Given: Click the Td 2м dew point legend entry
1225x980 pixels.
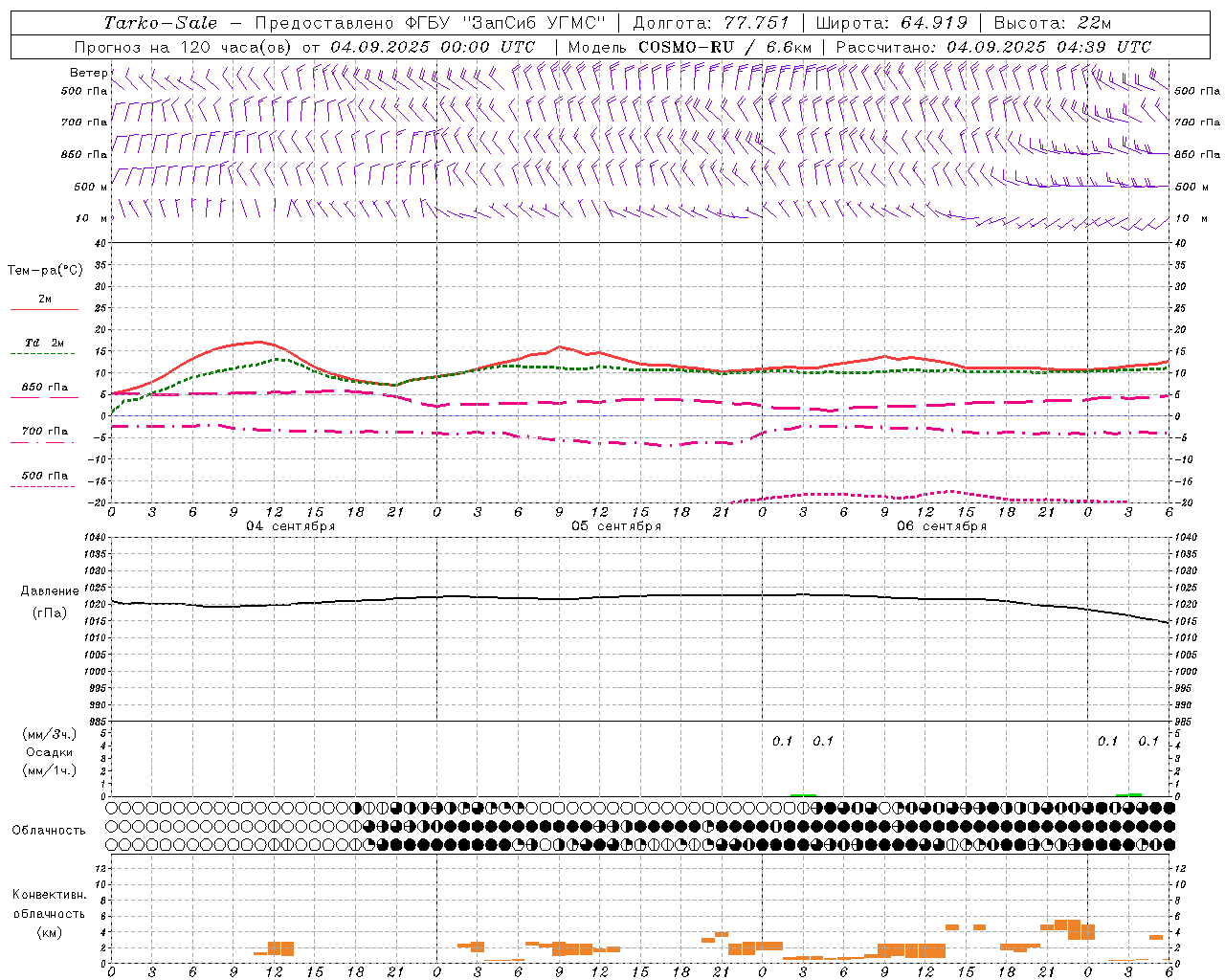Looking at the screenshot, I should tap(44, 343).
